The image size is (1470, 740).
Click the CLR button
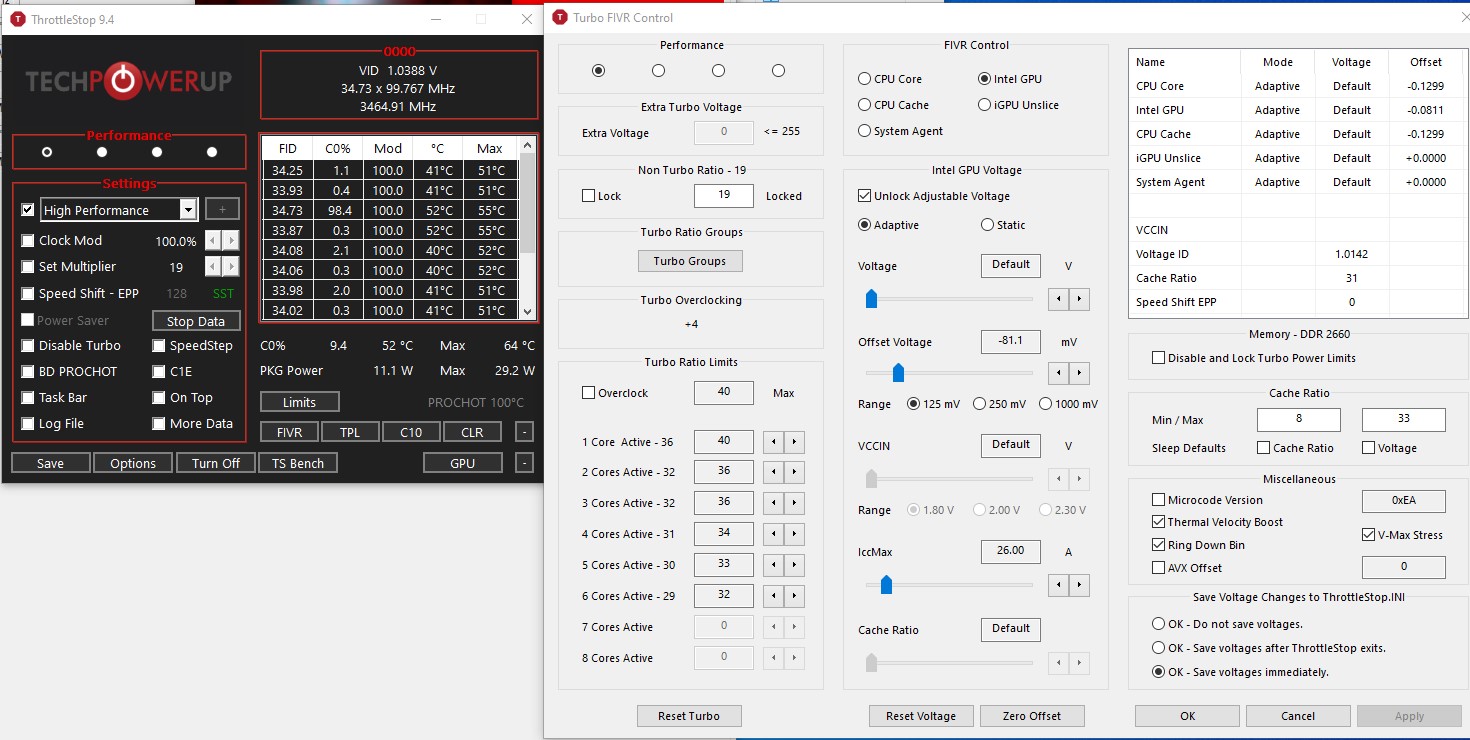[472, 432]
